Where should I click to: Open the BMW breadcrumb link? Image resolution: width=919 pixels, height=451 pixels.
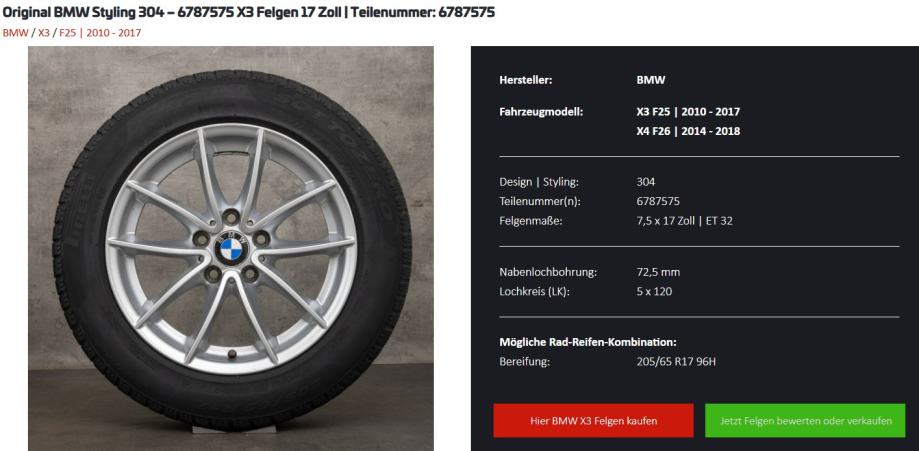pyautogui.click(x=15, y=33)
